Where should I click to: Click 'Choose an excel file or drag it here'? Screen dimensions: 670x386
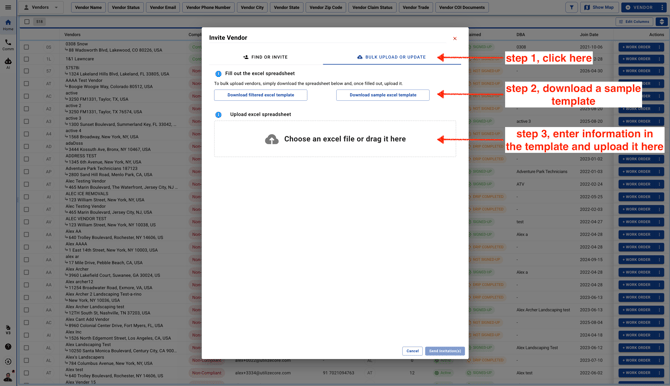tap(345, 139)
